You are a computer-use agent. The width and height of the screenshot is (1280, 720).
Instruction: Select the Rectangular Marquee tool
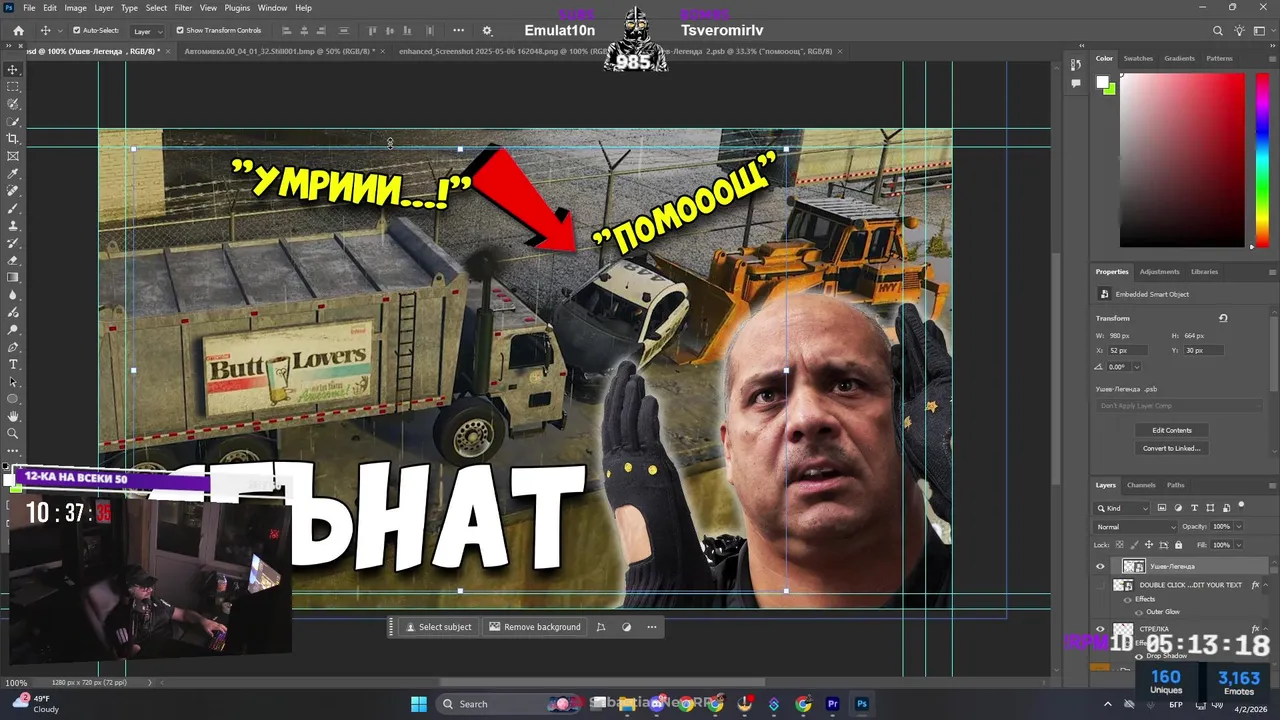click(x=13, y=87)
